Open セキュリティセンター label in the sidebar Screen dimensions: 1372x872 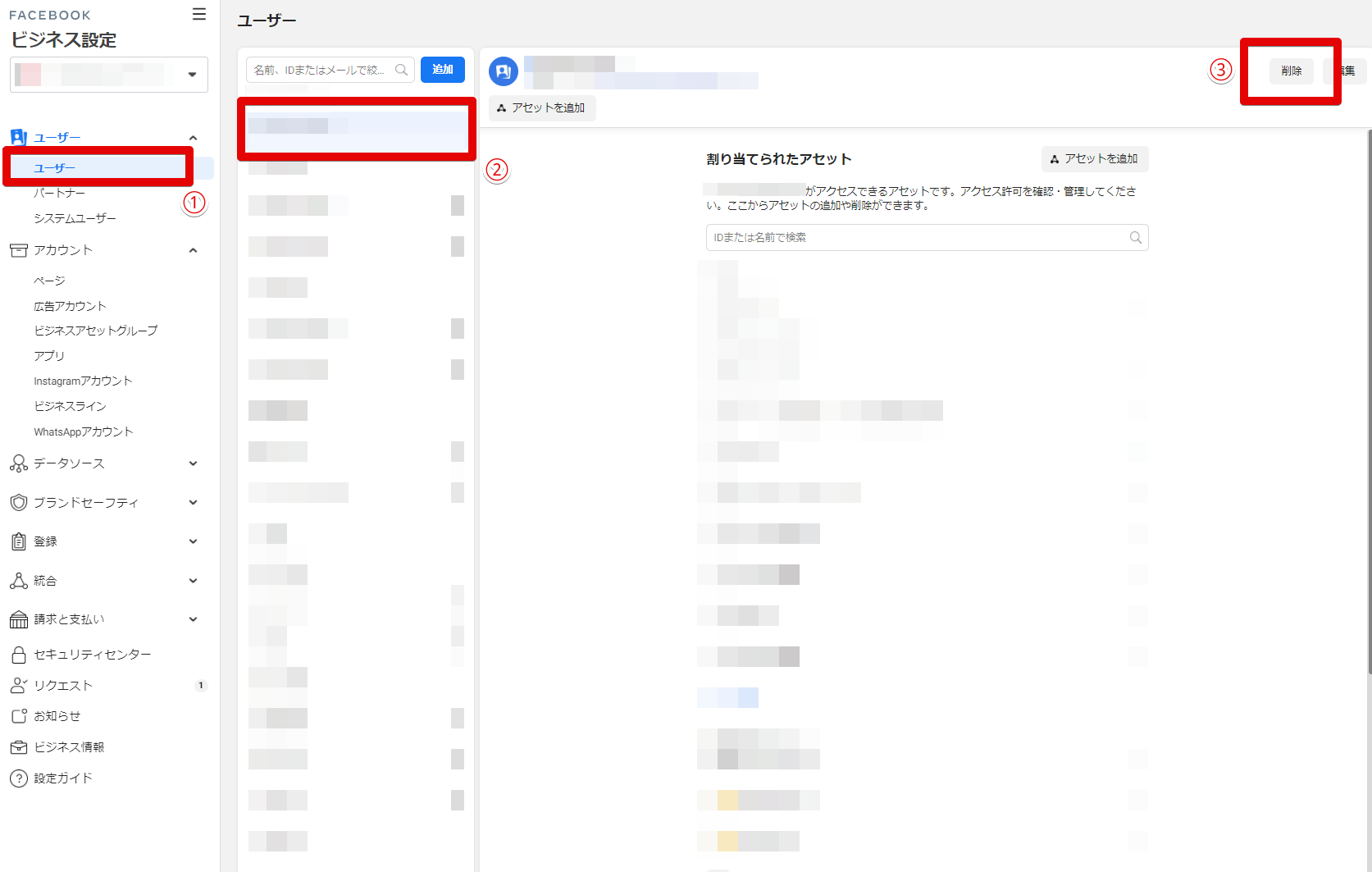coord(93,655)
